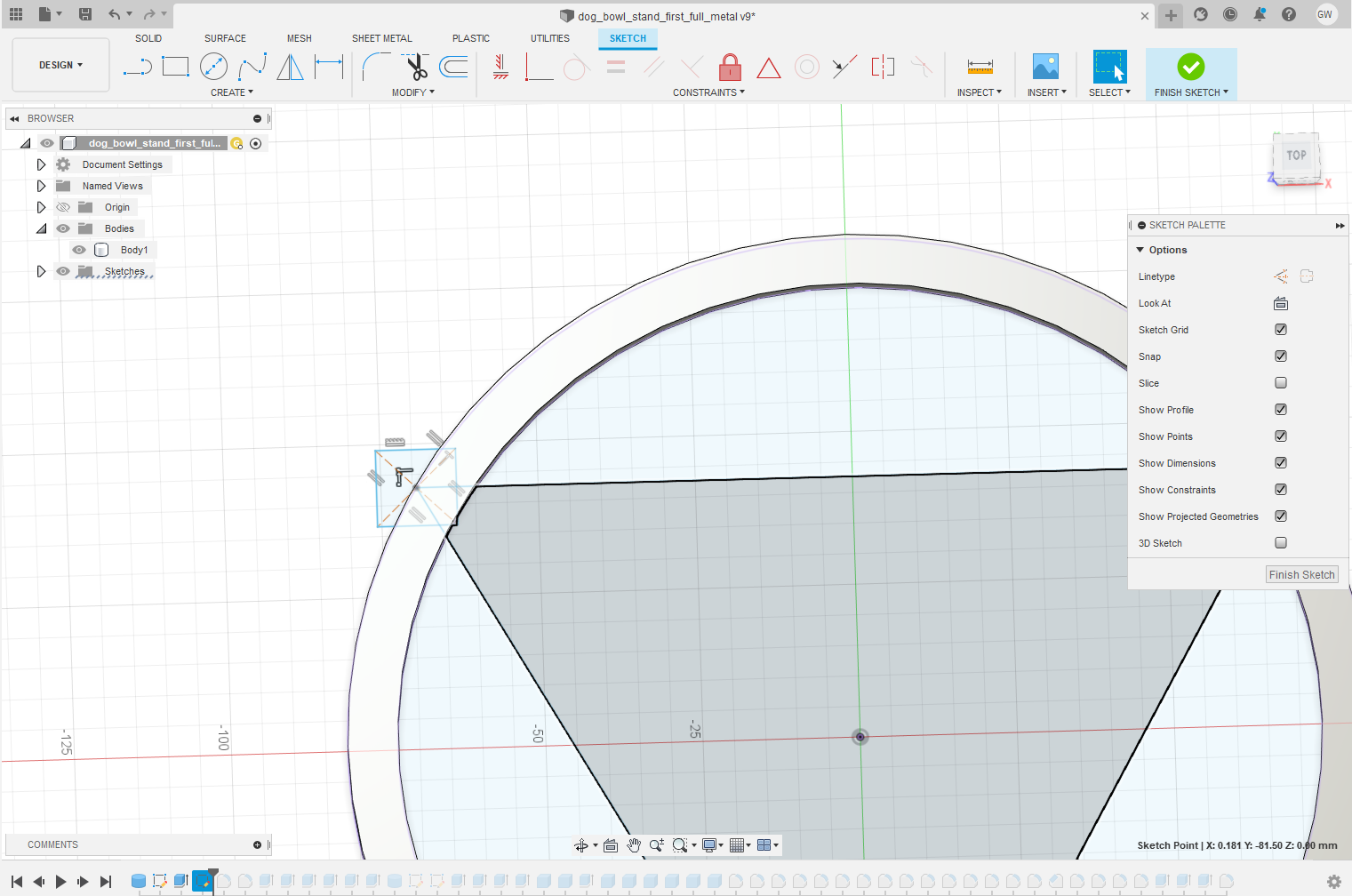This screenshot has width=1352, height=896.
Task: Select the Line sketch tool
Action: point(138,67)
